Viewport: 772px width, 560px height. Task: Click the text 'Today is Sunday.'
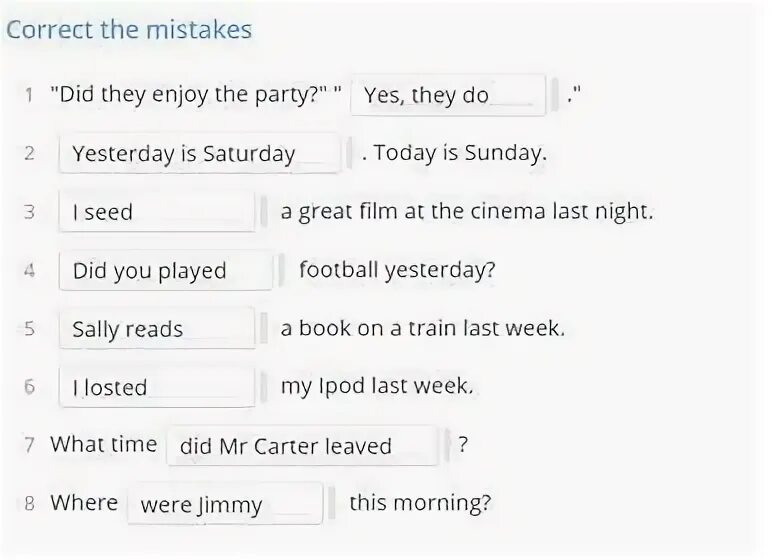[x=460, y=153]
